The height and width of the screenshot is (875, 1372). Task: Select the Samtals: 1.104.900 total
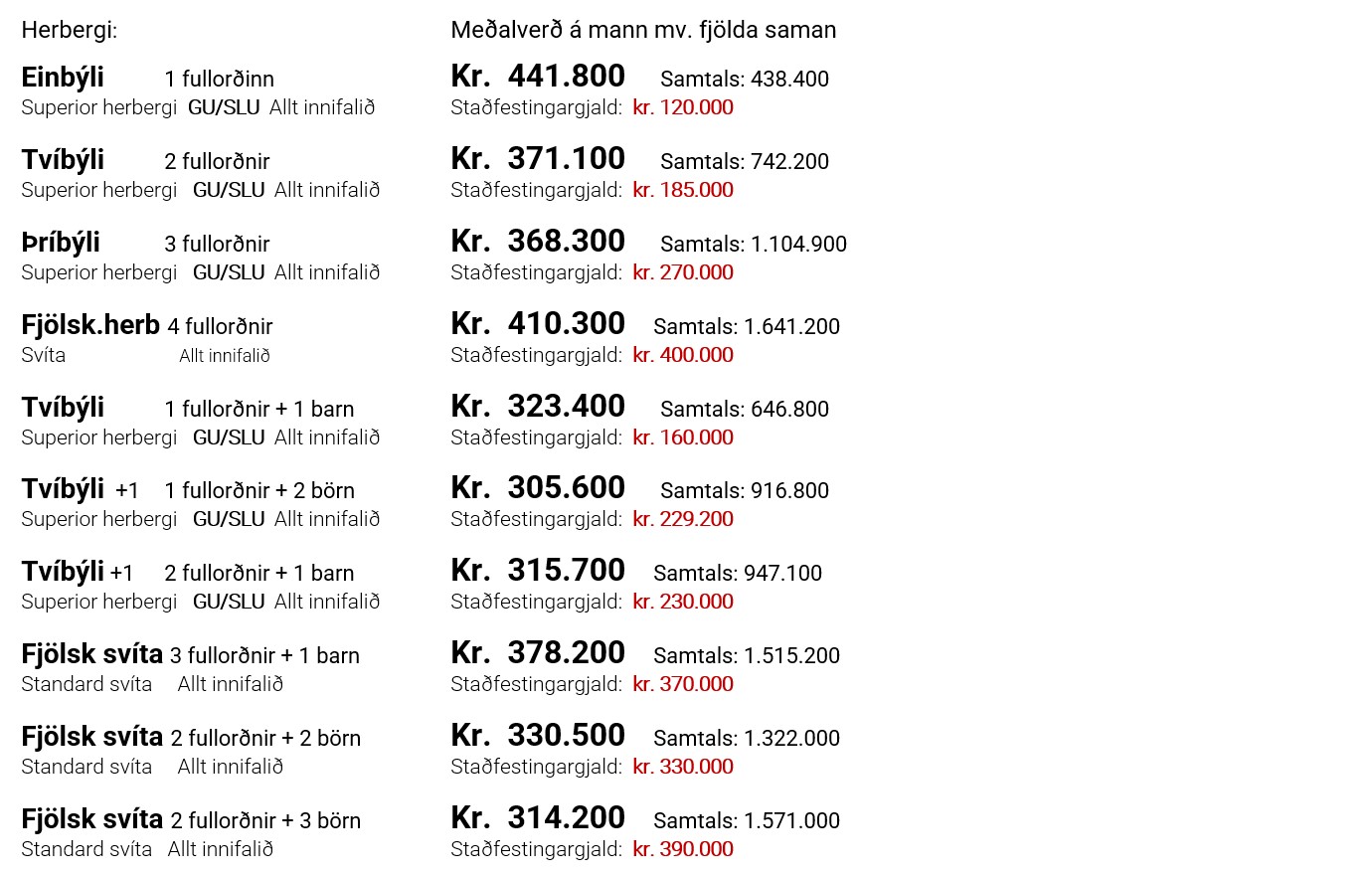(754, 244)
